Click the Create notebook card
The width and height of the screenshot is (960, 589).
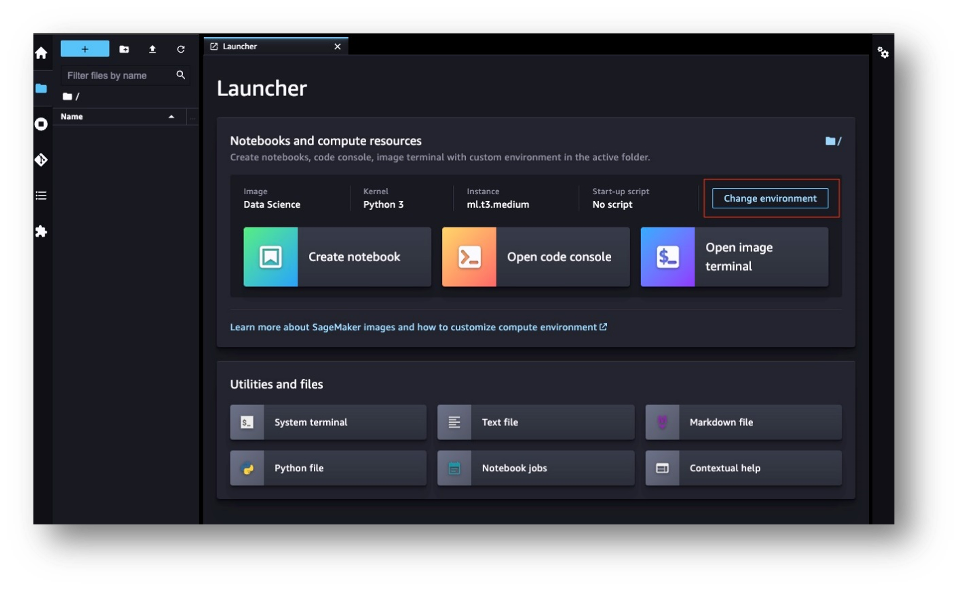337,257
